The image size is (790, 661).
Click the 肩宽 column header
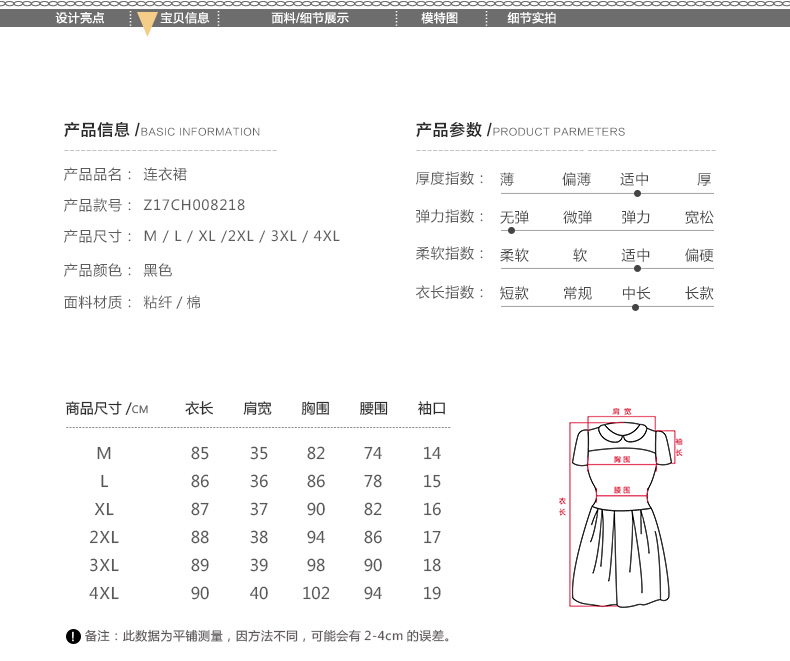257,408
